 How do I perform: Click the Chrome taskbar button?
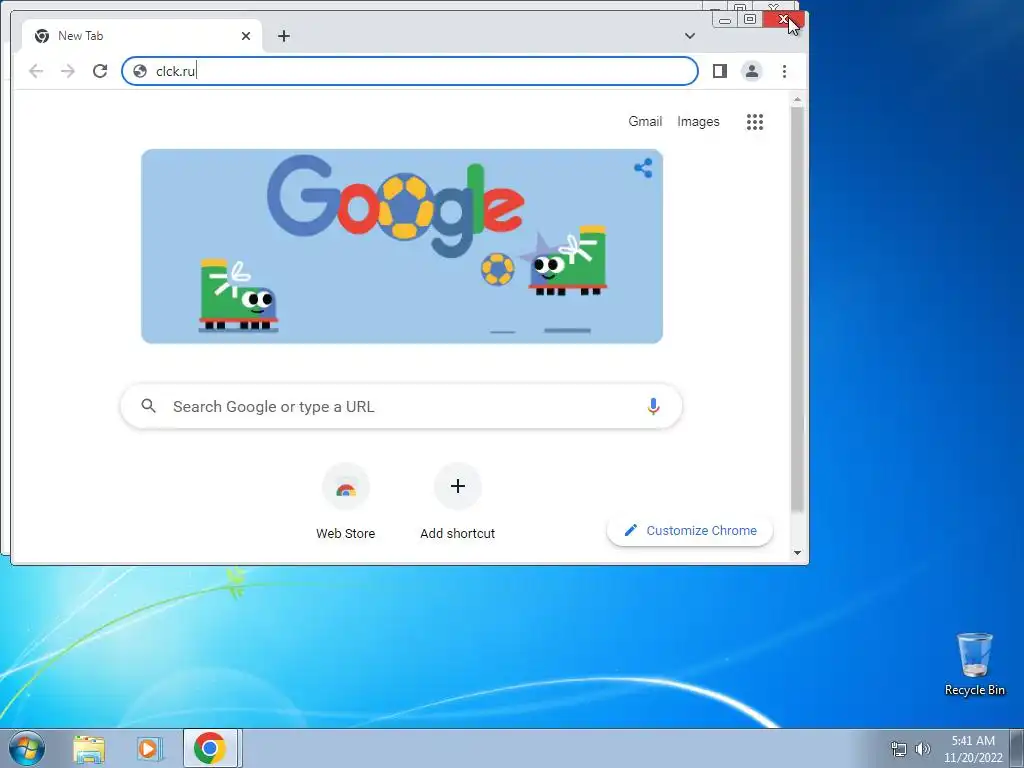coord(212,748)
